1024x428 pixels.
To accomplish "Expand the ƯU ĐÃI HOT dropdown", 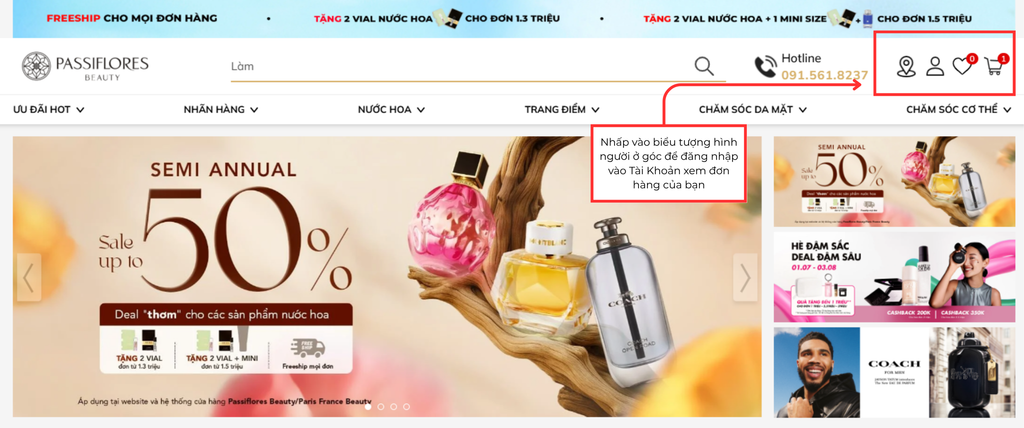I will click(x=48, y=110).
